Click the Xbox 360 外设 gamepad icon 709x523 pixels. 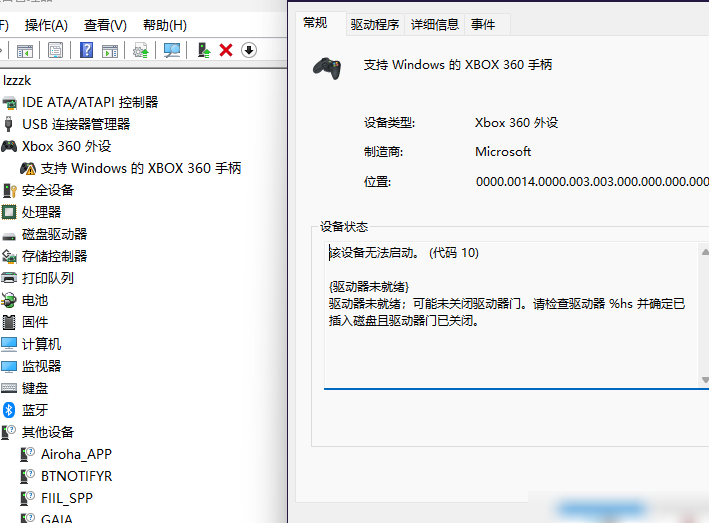[9, 146]
